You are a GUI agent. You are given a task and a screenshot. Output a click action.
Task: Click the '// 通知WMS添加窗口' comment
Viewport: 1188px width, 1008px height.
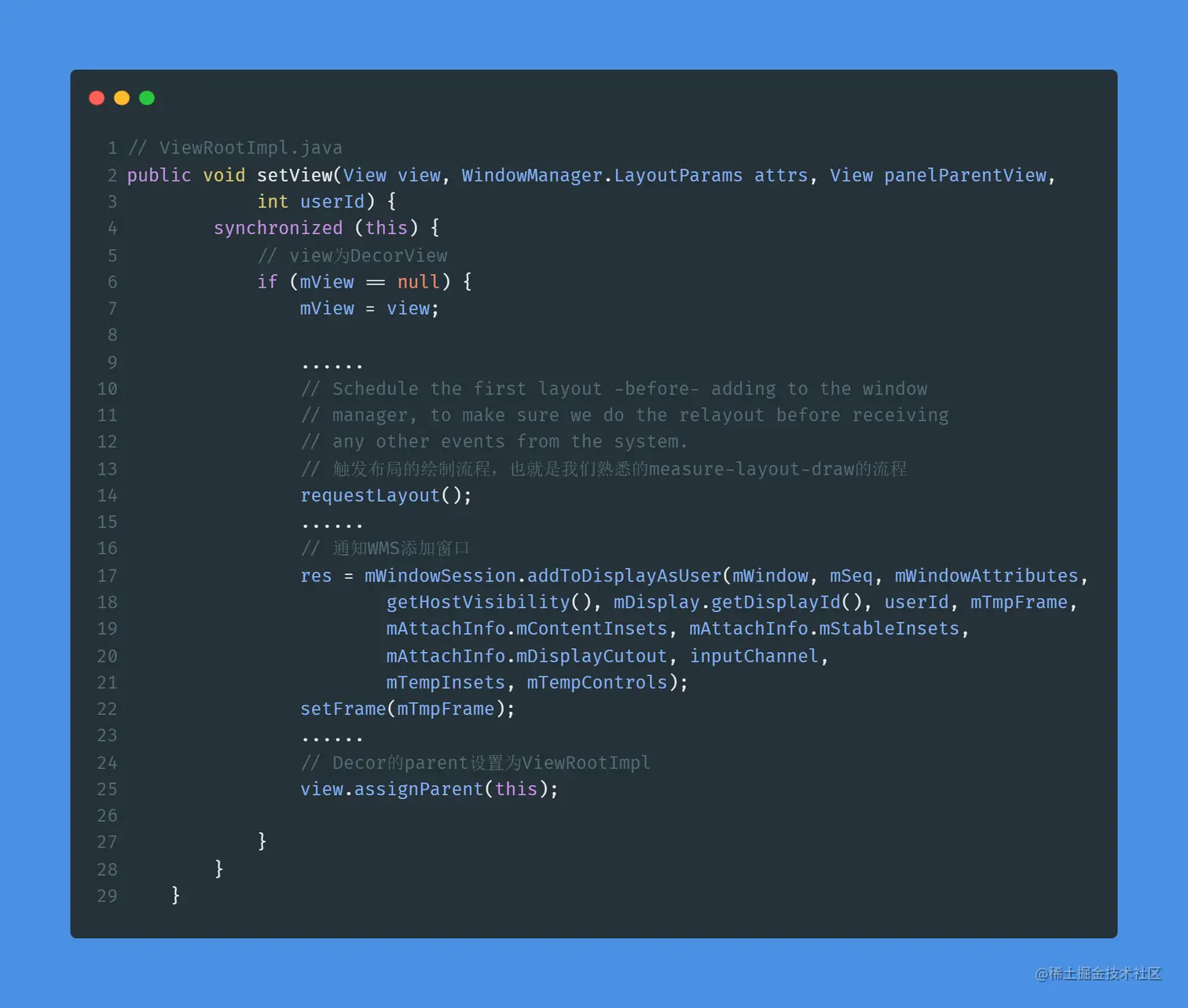click(385, 548)
